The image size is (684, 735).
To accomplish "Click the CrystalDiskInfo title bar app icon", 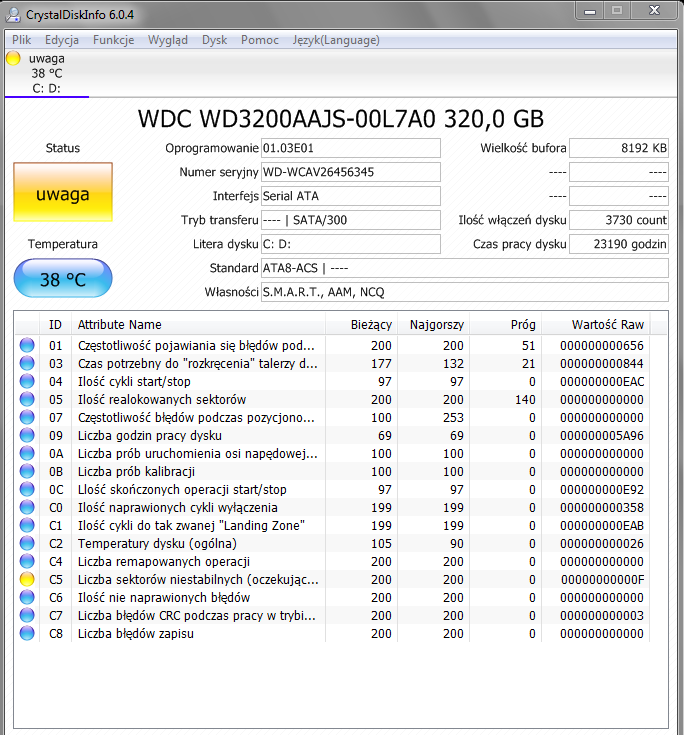I will [13, 15].
